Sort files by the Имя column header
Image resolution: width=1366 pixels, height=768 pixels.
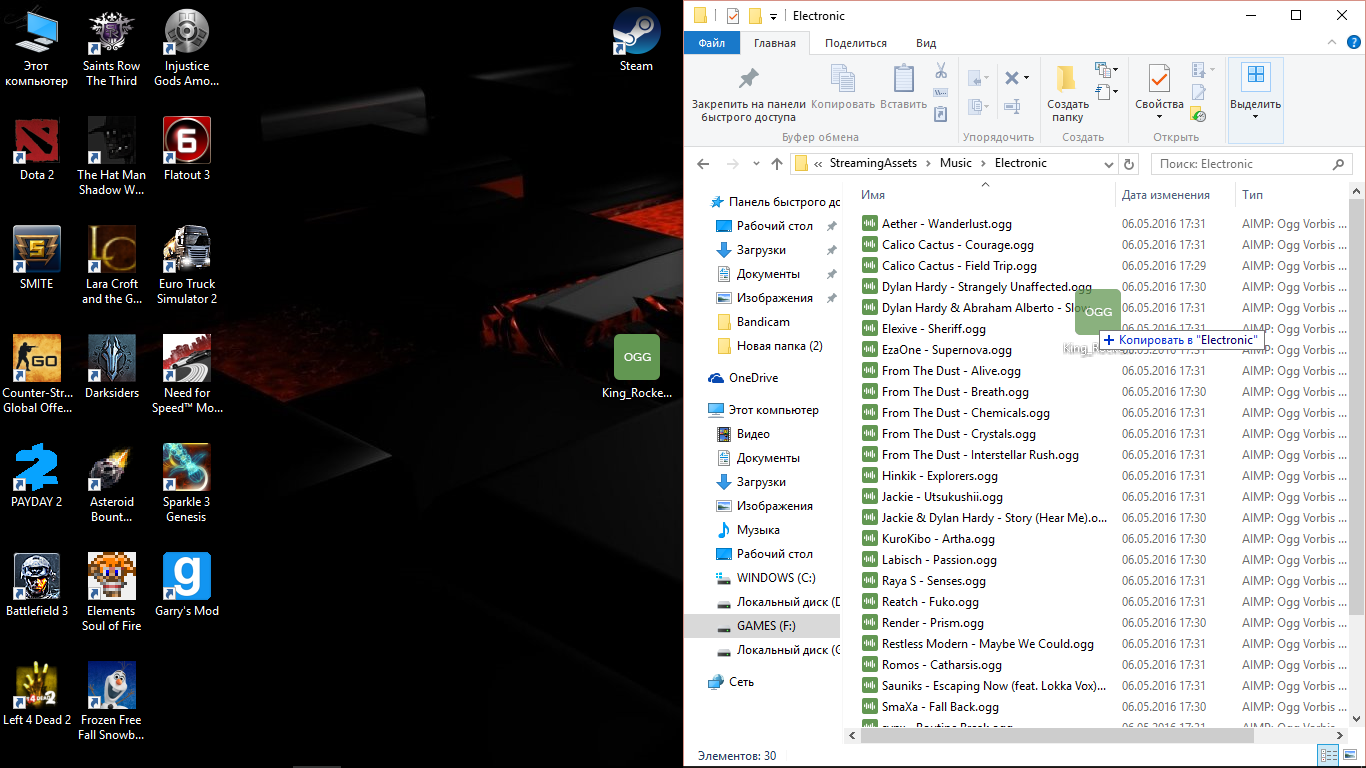point(873,195)
